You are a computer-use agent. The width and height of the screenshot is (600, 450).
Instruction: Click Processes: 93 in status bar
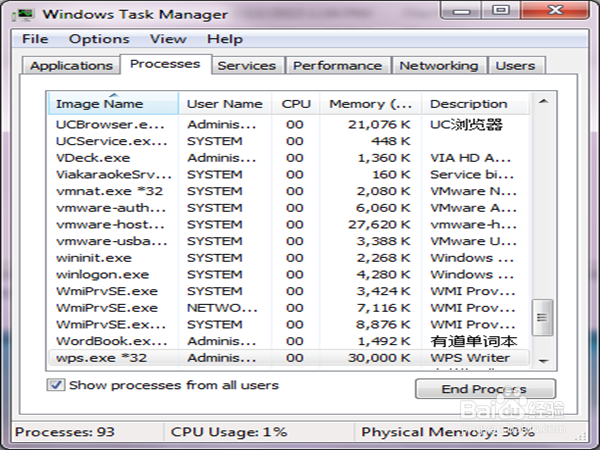65,432
